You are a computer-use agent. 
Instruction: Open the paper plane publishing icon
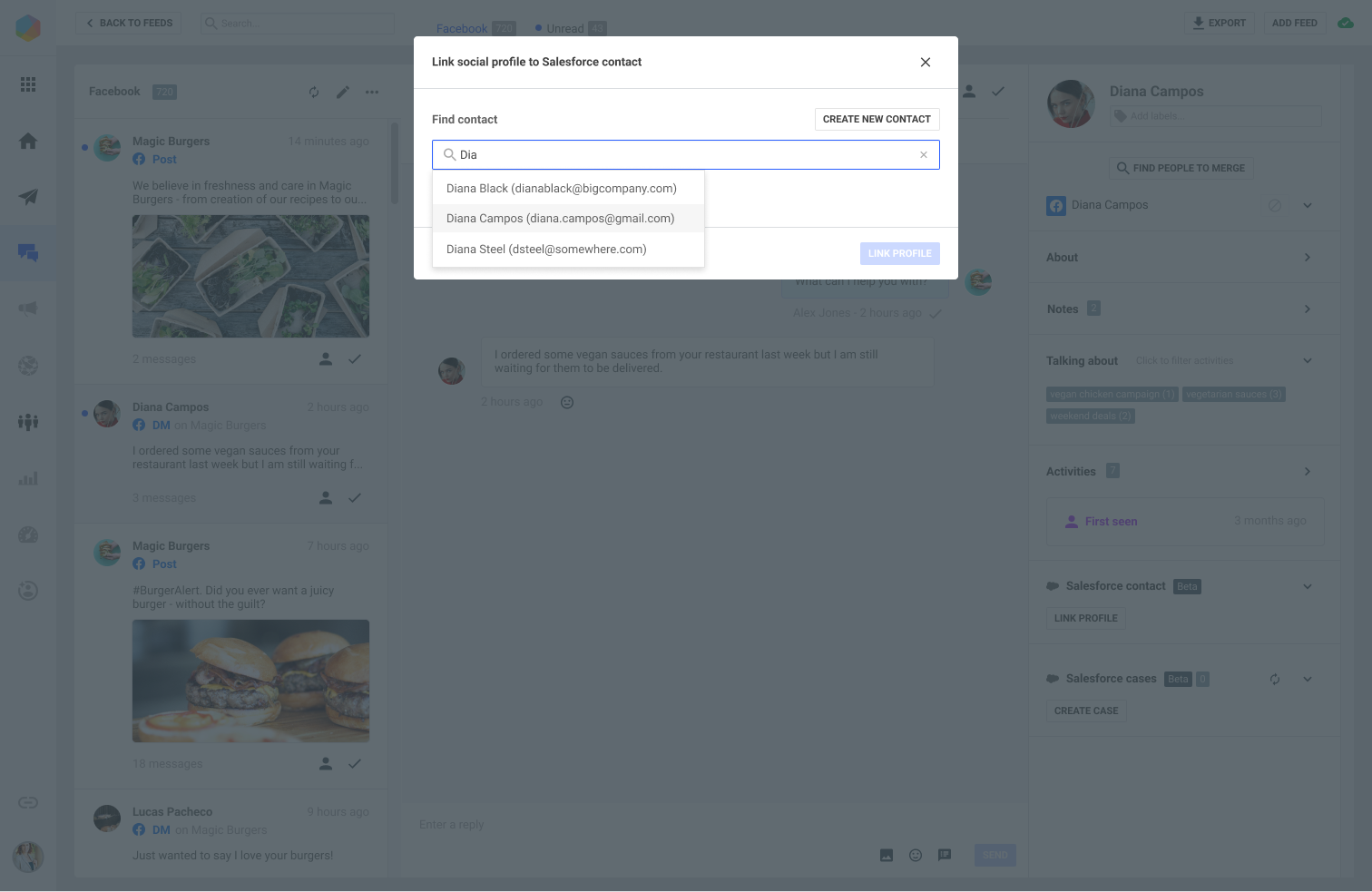coord(28,197)
